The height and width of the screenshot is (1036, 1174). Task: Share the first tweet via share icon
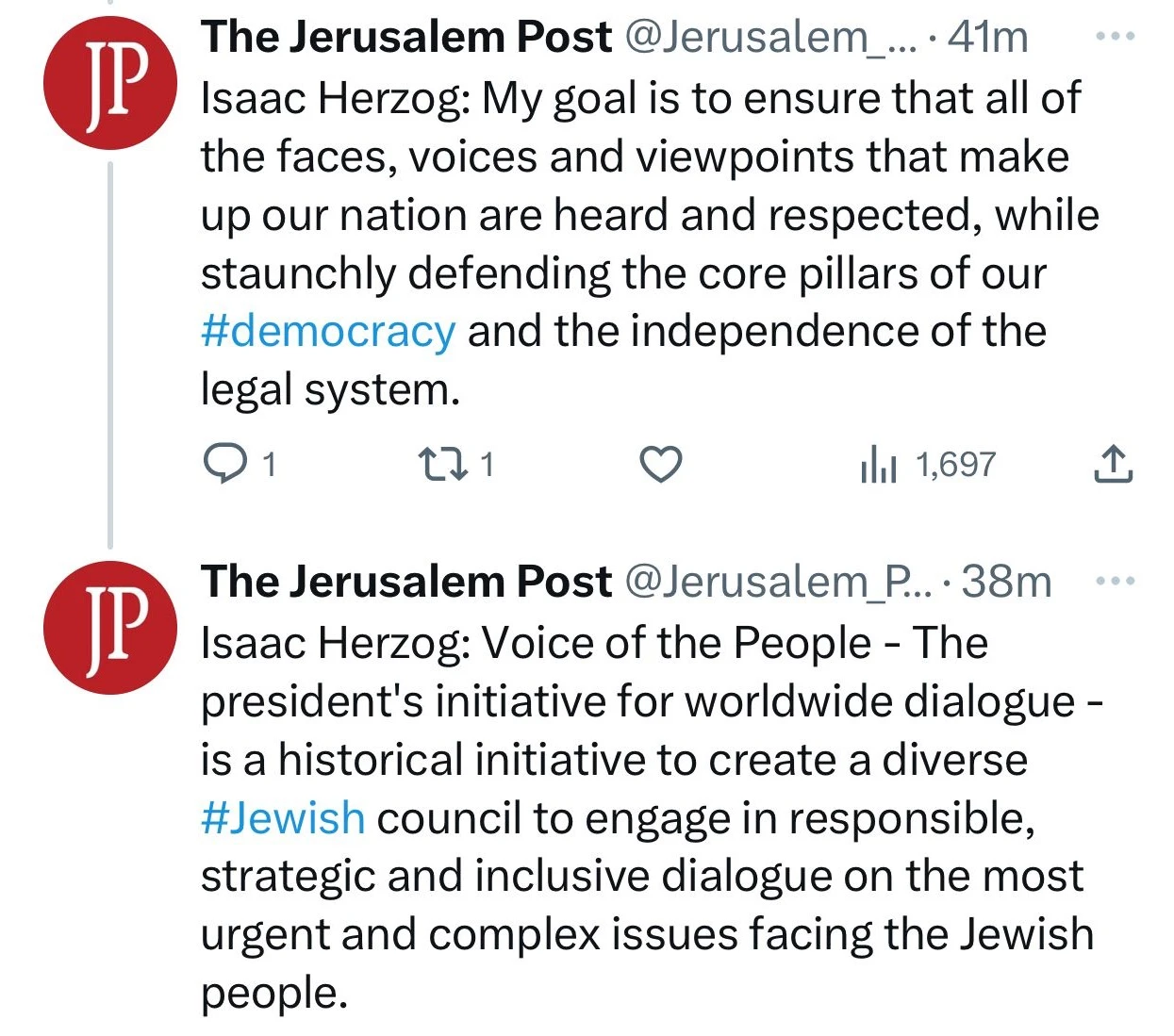pyautogui.click(x=1113, y=464)
